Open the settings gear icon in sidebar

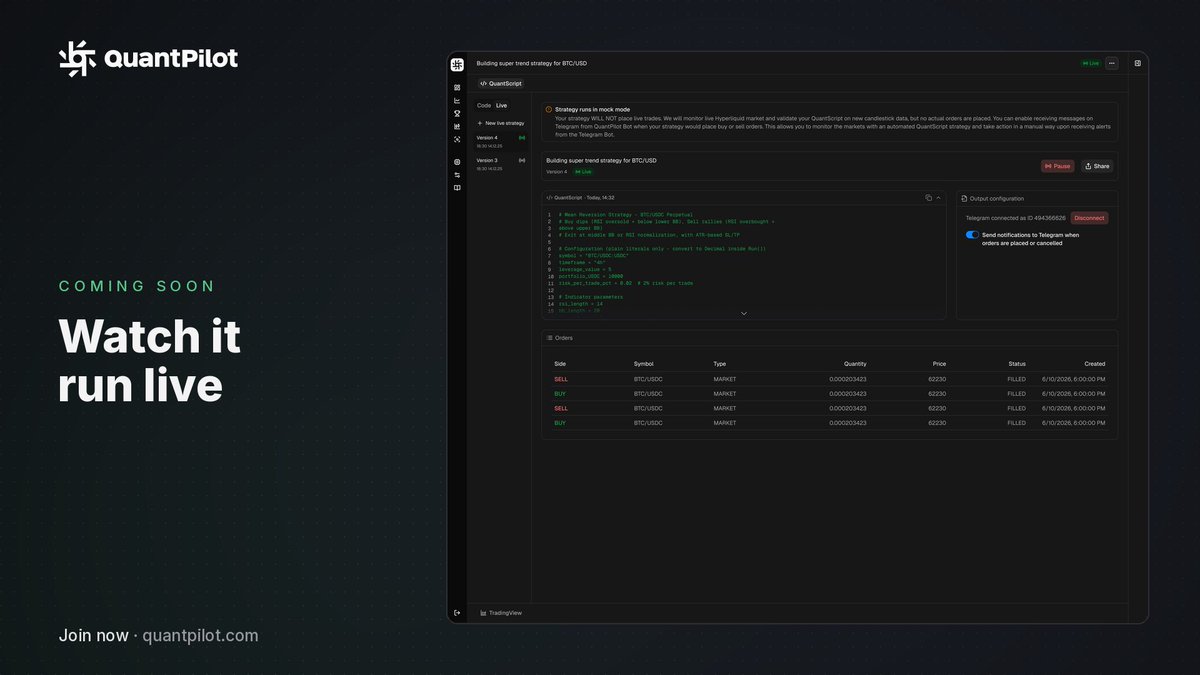457,161
